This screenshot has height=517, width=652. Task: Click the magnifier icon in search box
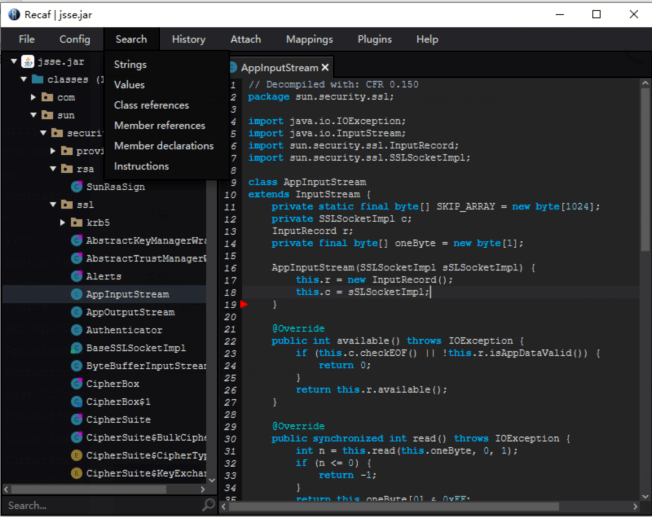[208, 506]
